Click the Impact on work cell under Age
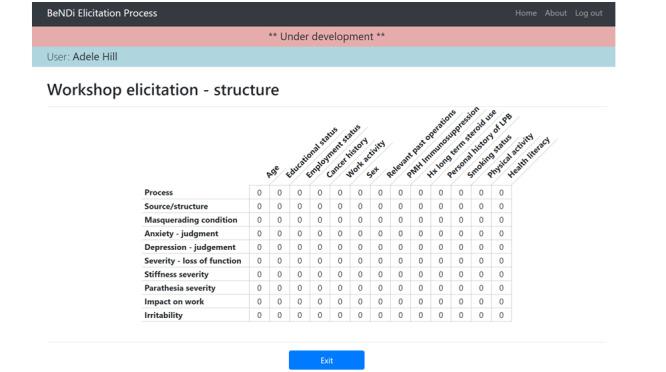 point(259,302)
